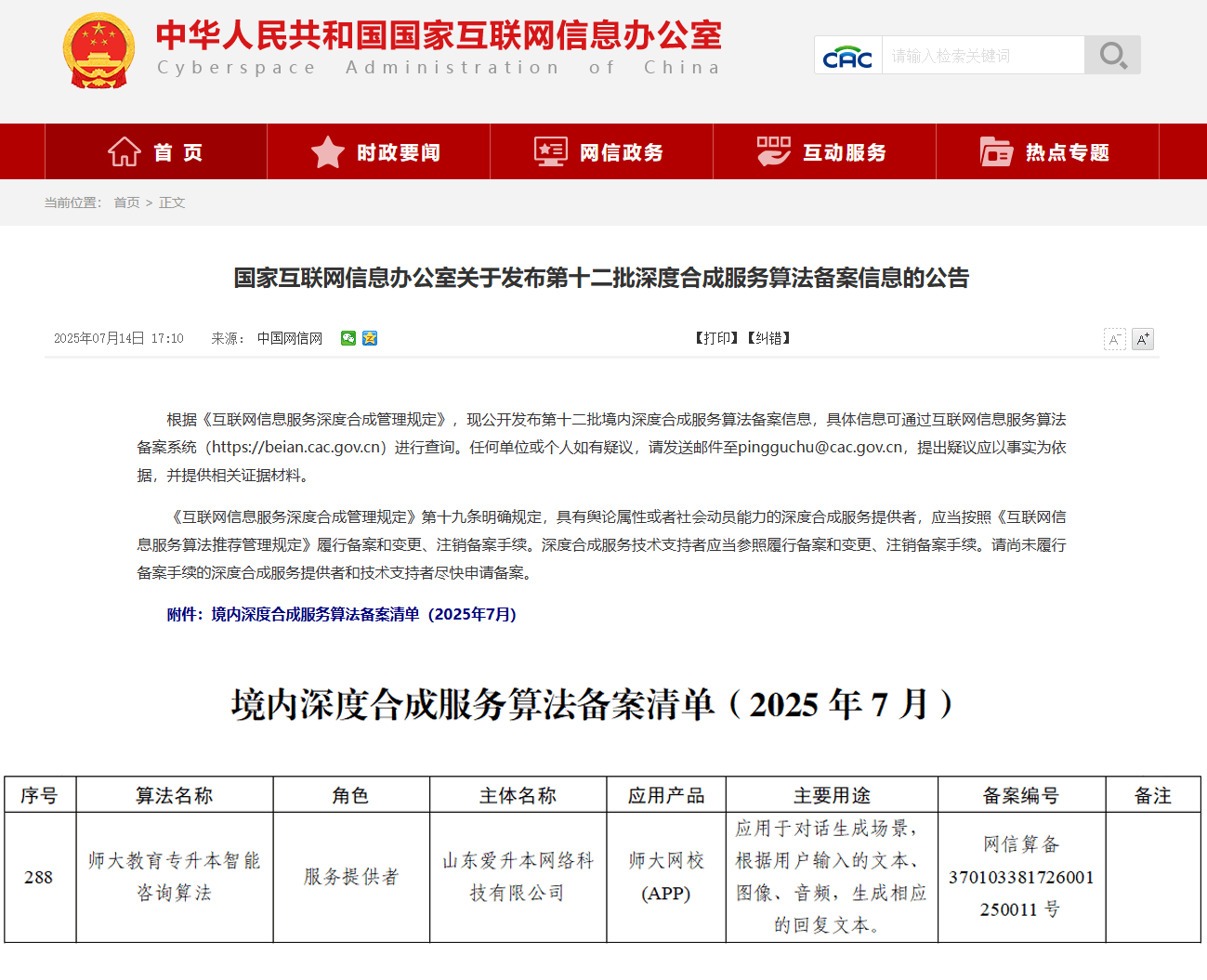
Task: Focus the search keyword input field
Action: coord(982,56)
